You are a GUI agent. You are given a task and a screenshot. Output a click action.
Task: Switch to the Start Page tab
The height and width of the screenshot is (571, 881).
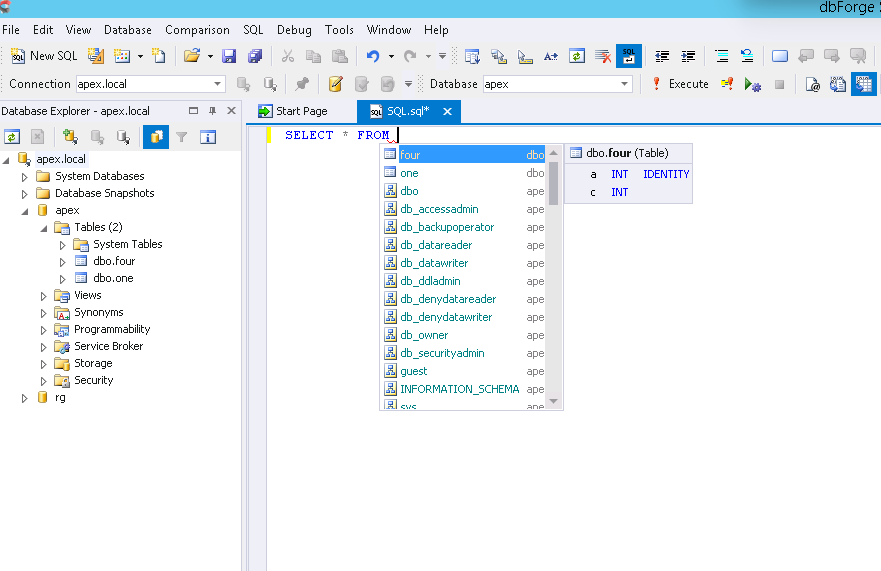(293, 111)
